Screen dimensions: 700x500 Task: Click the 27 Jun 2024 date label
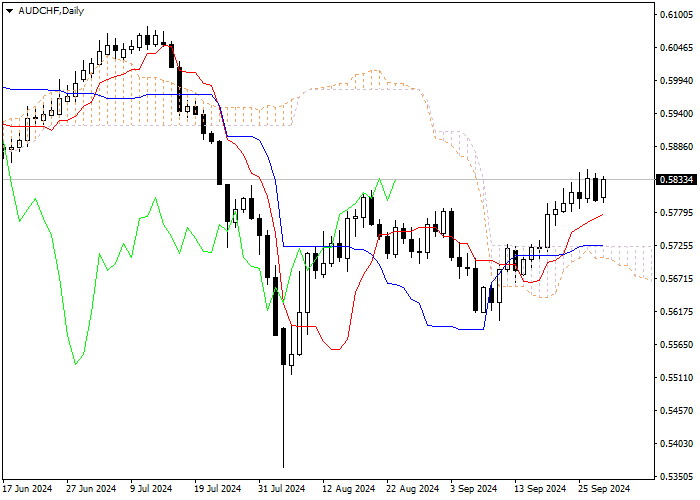click(x=92, y=489)
